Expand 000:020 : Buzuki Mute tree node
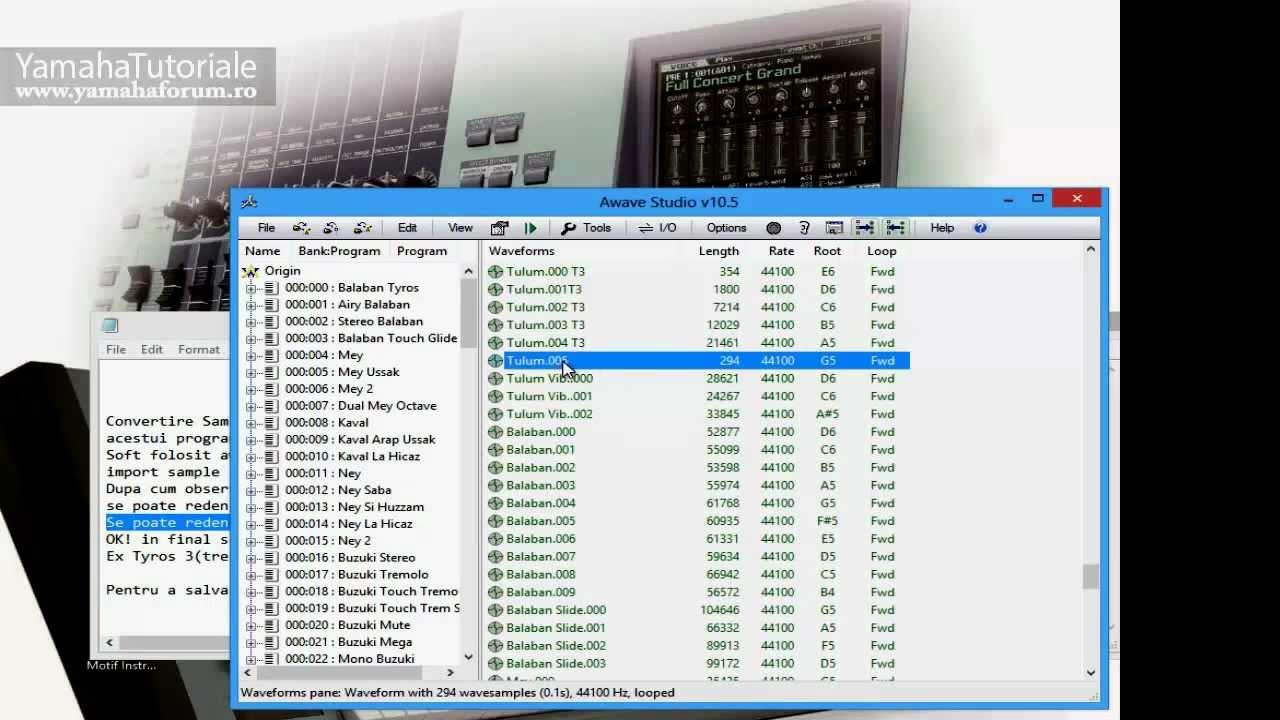The image size is (1280, 720). click(251, 626)
